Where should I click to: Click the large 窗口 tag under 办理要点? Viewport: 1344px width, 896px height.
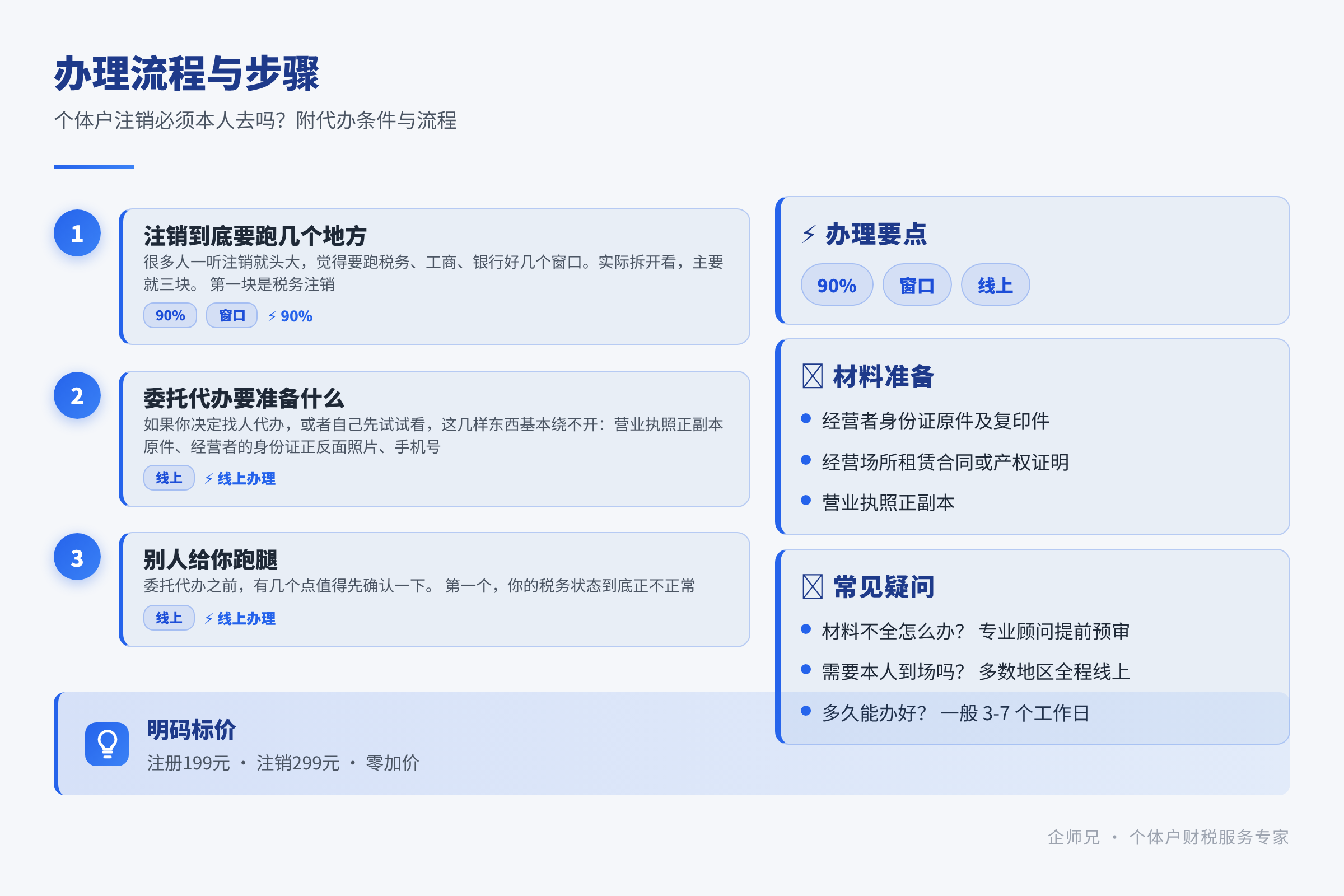(x=917, y=284)
